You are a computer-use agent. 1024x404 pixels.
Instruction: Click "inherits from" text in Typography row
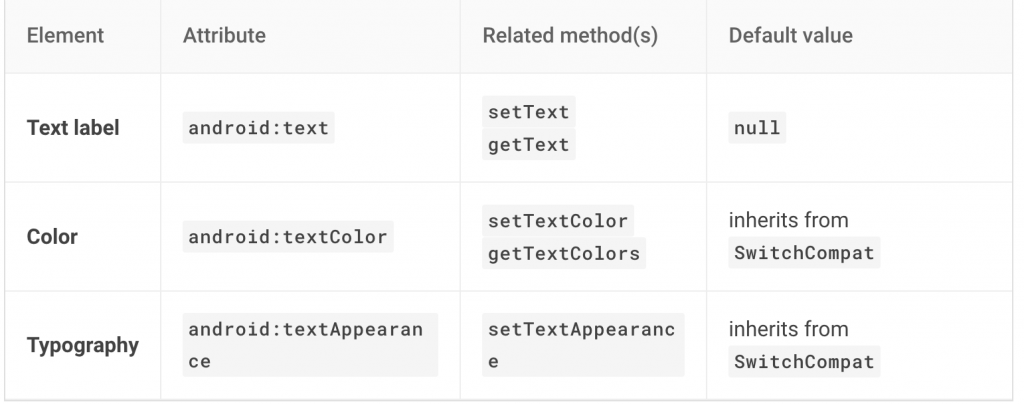tap(788, 329)
